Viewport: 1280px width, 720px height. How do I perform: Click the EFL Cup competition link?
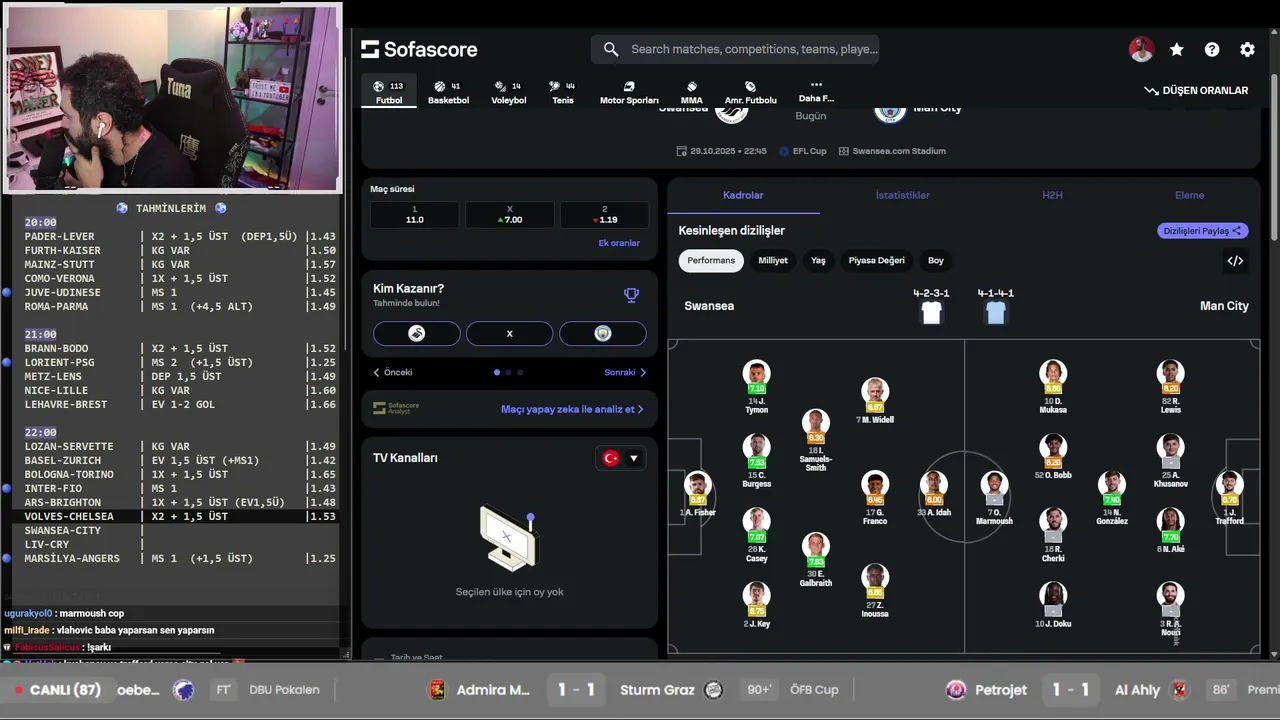802,151
